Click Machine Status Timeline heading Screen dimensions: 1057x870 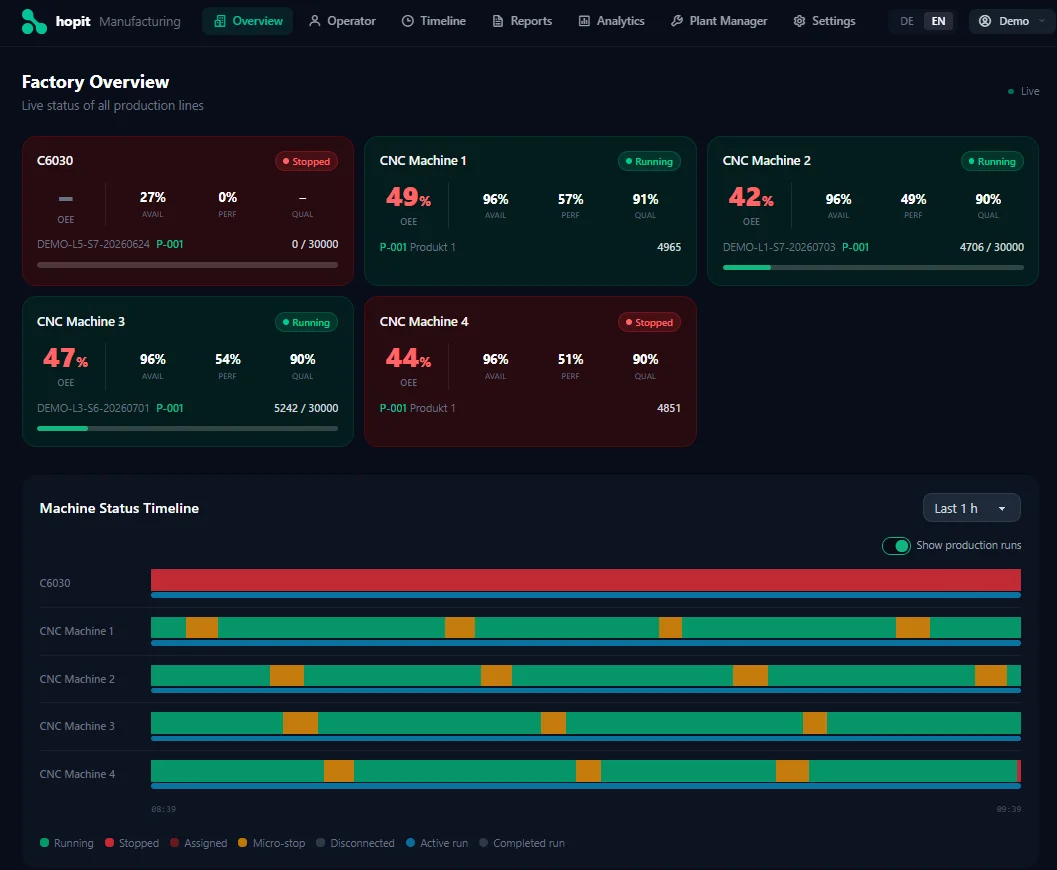click(119, 508)
